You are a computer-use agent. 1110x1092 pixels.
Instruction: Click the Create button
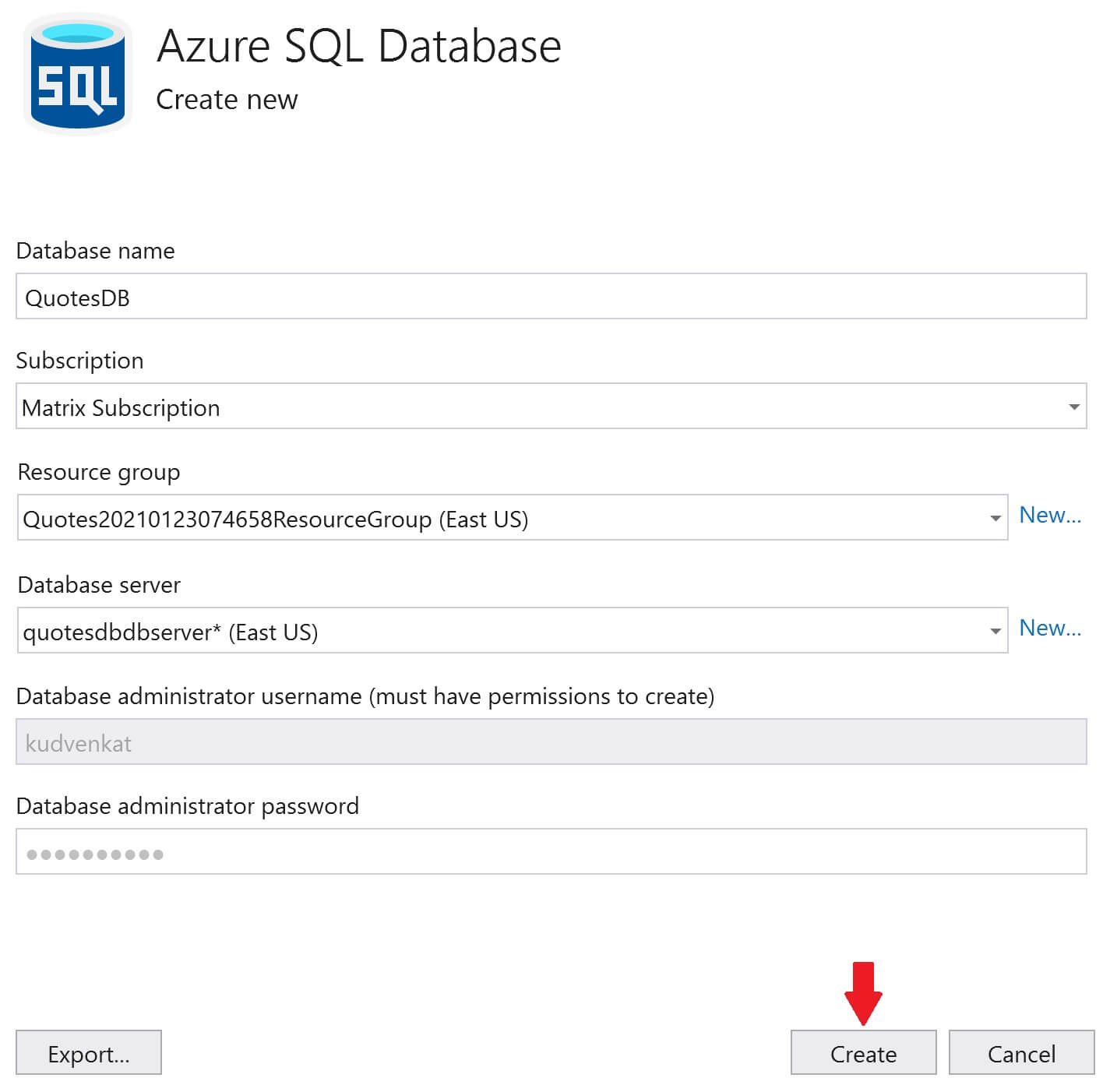click(x=863, y=1053)
